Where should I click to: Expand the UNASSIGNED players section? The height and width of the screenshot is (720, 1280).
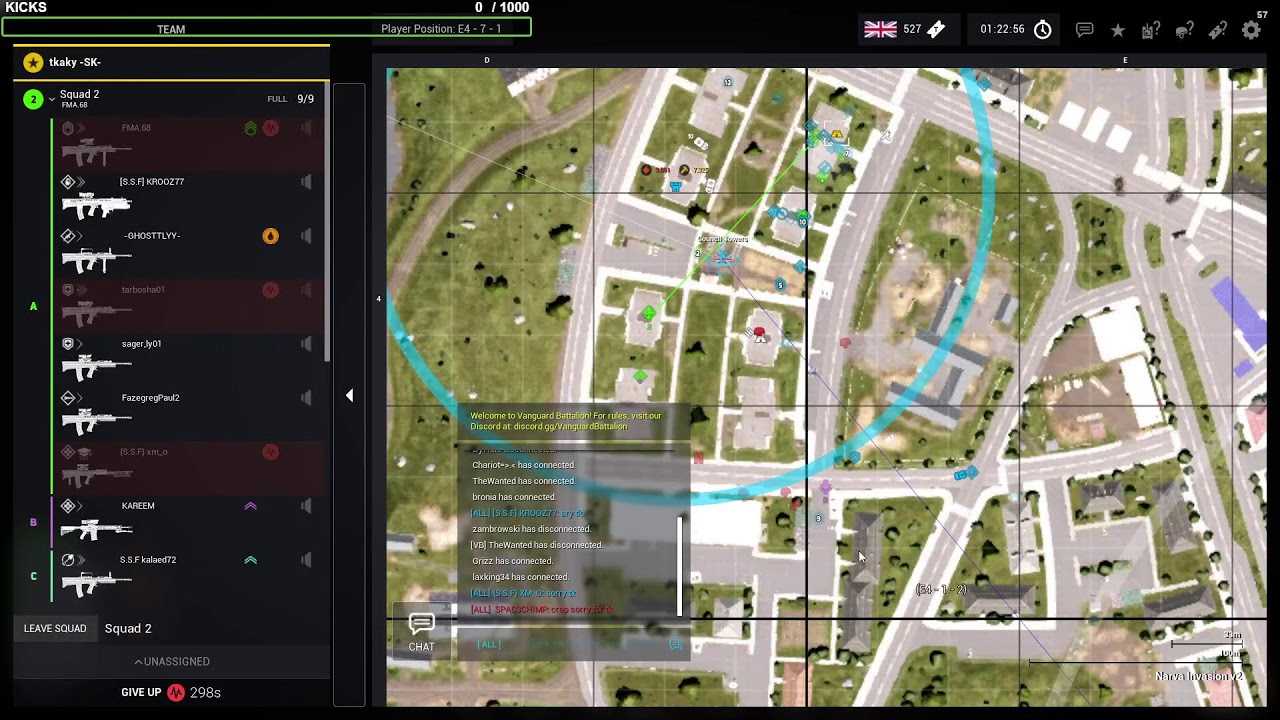point(172,662)
